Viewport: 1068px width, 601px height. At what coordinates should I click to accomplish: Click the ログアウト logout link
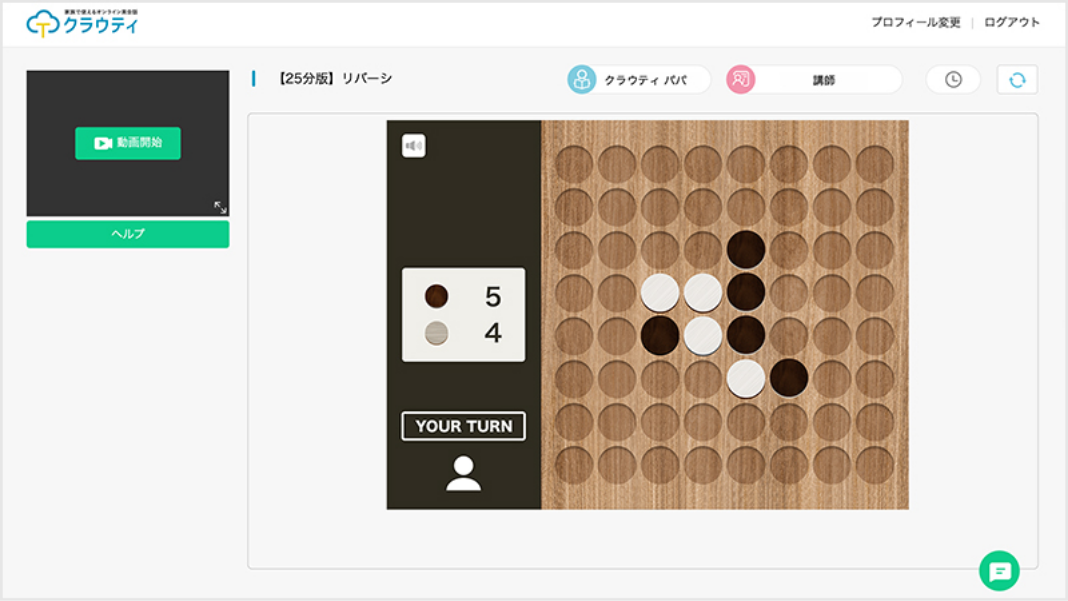(1012, 22)
